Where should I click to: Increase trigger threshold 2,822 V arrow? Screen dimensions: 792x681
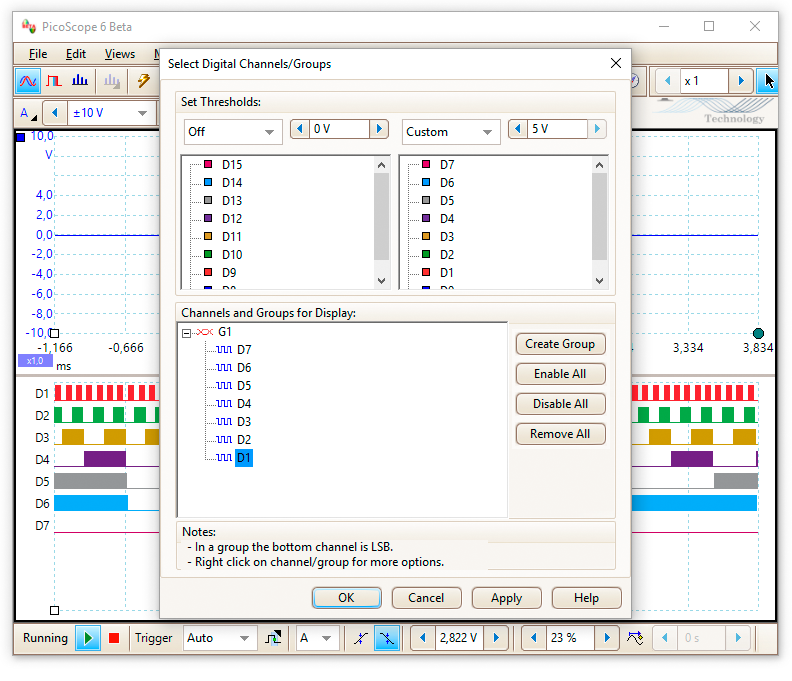coord(496,638)
